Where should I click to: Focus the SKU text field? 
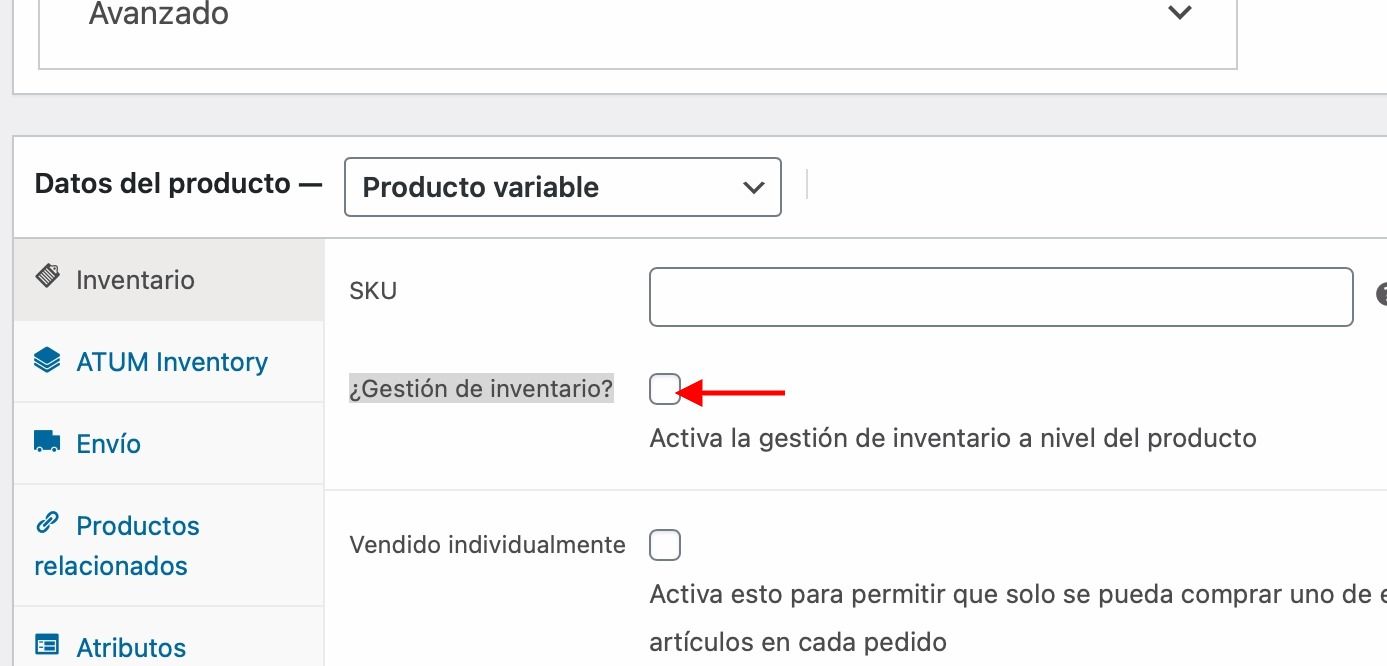1001,297
